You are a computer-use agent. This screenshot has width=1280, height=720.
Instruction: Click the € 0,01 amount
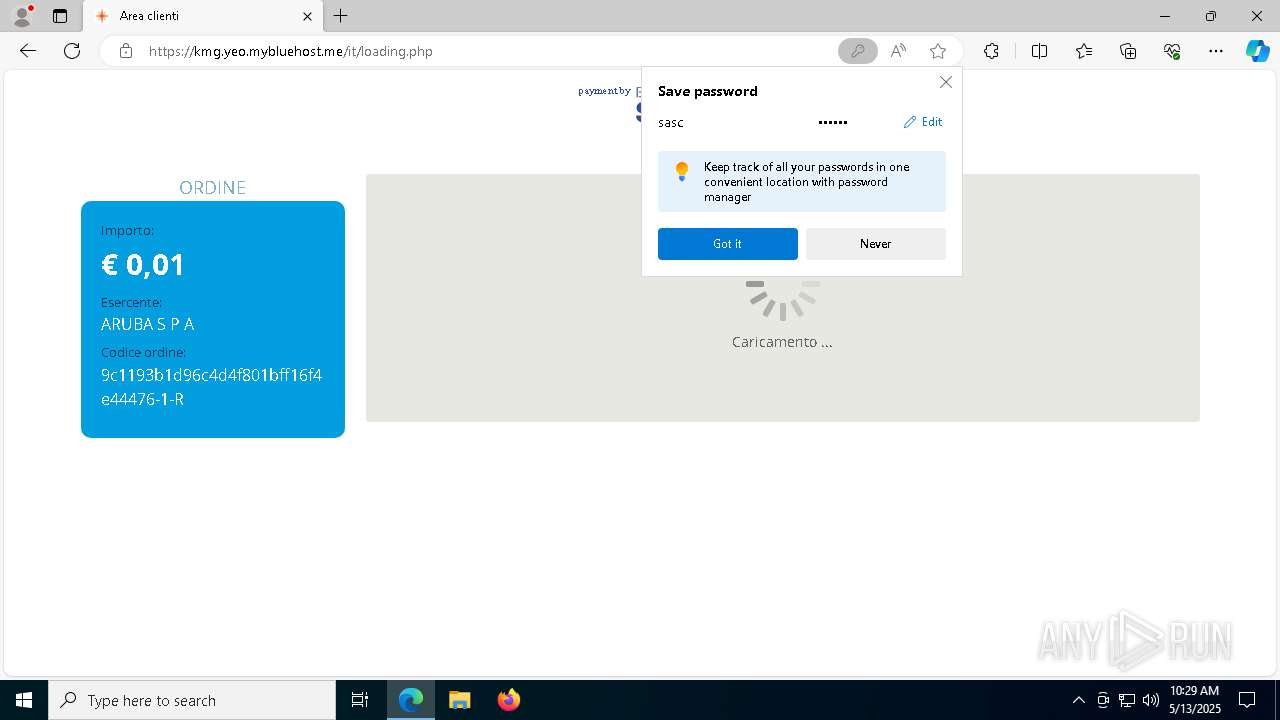click(143, 265)
